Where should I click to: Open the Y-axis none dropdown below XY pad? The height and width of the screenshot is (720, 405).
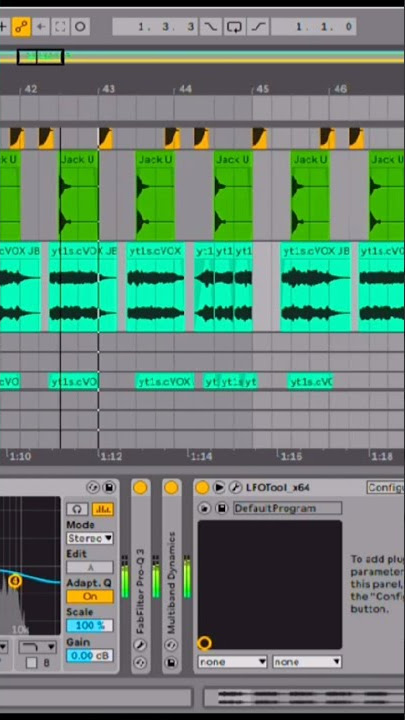307,662
